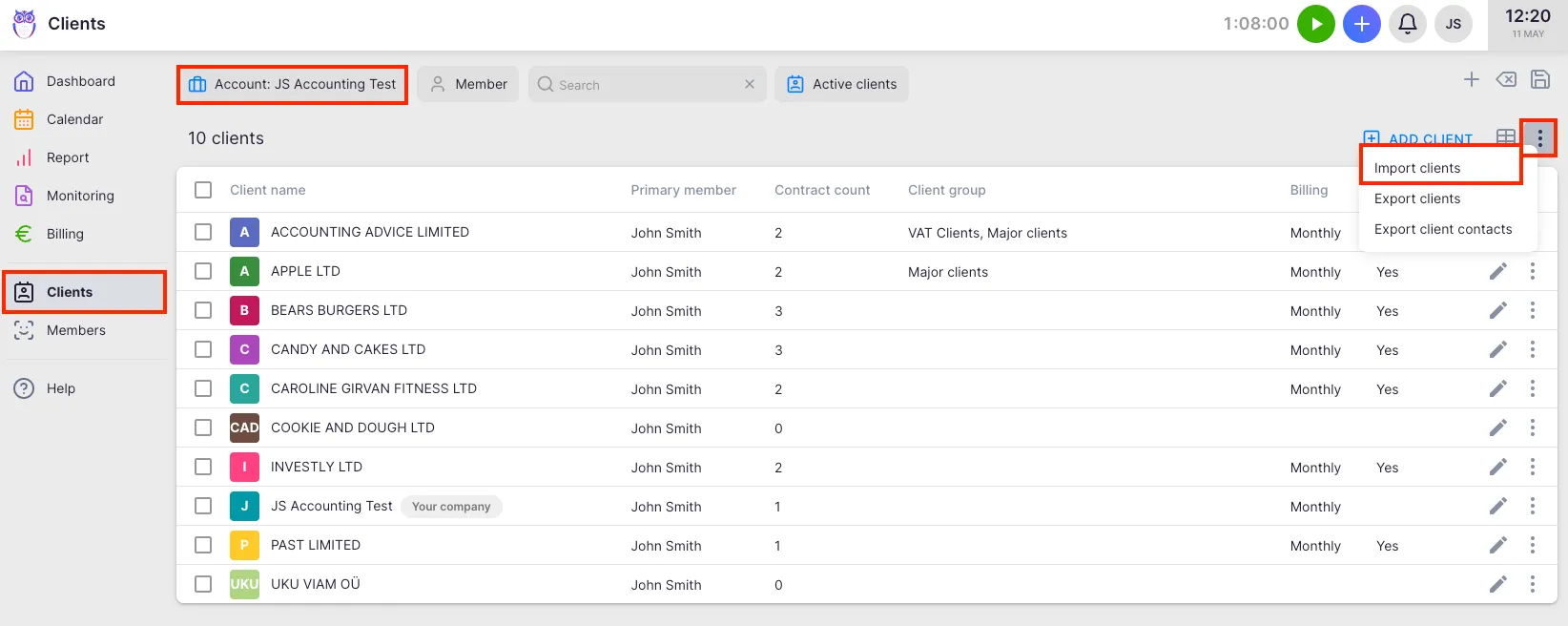Open the table column settings icon
The height and width of the screenshot is (626, 1568).
1506,137
